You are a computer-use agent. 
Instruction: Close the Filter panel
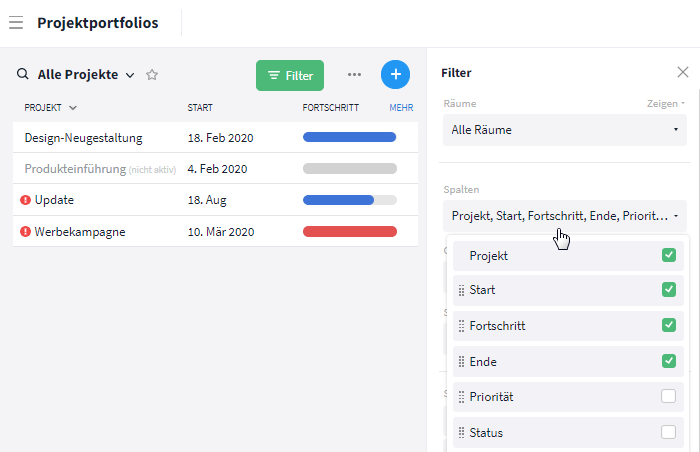[683, 72]
